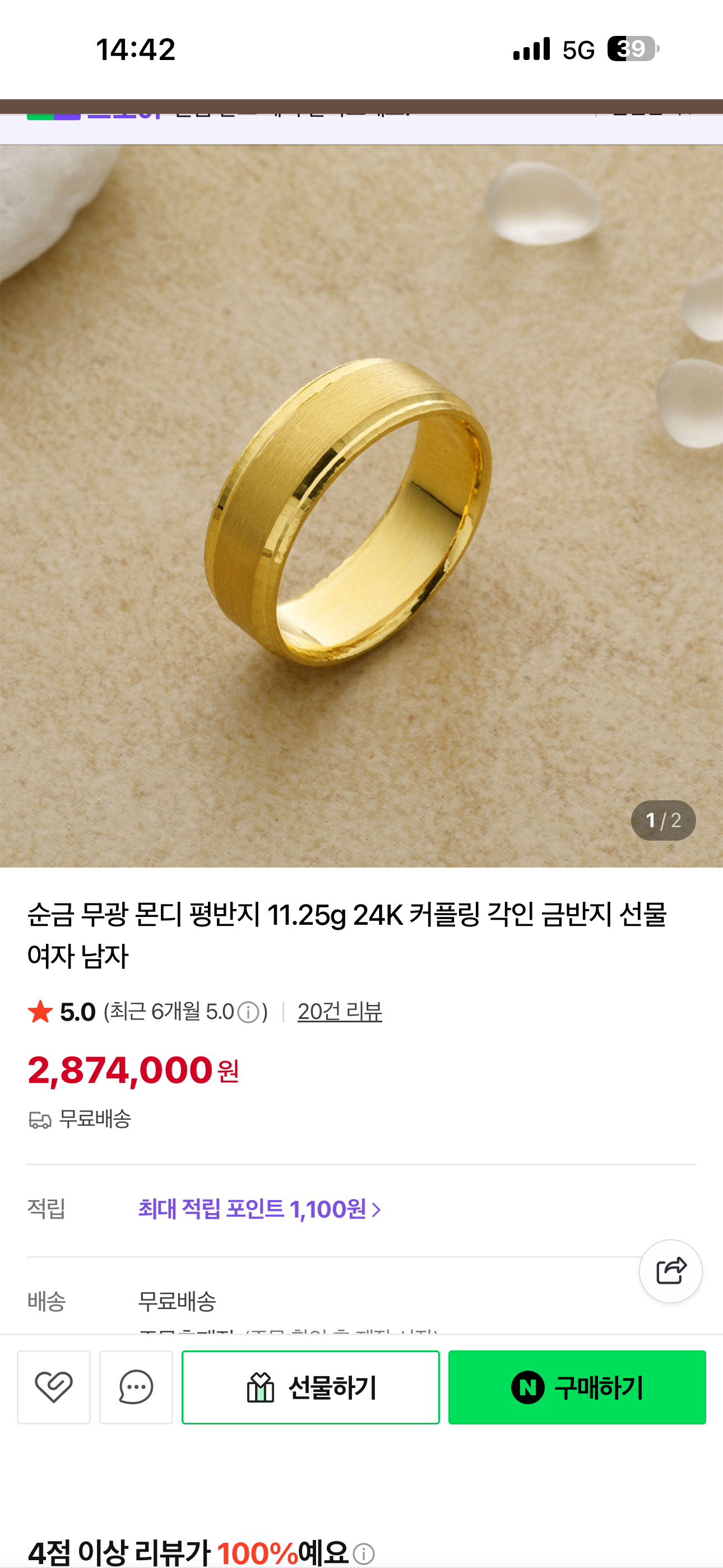This screenshot has width=723, height=1568.
Task: Open the 20건 리뷰 reviews link
Action: click(340, 1012)
